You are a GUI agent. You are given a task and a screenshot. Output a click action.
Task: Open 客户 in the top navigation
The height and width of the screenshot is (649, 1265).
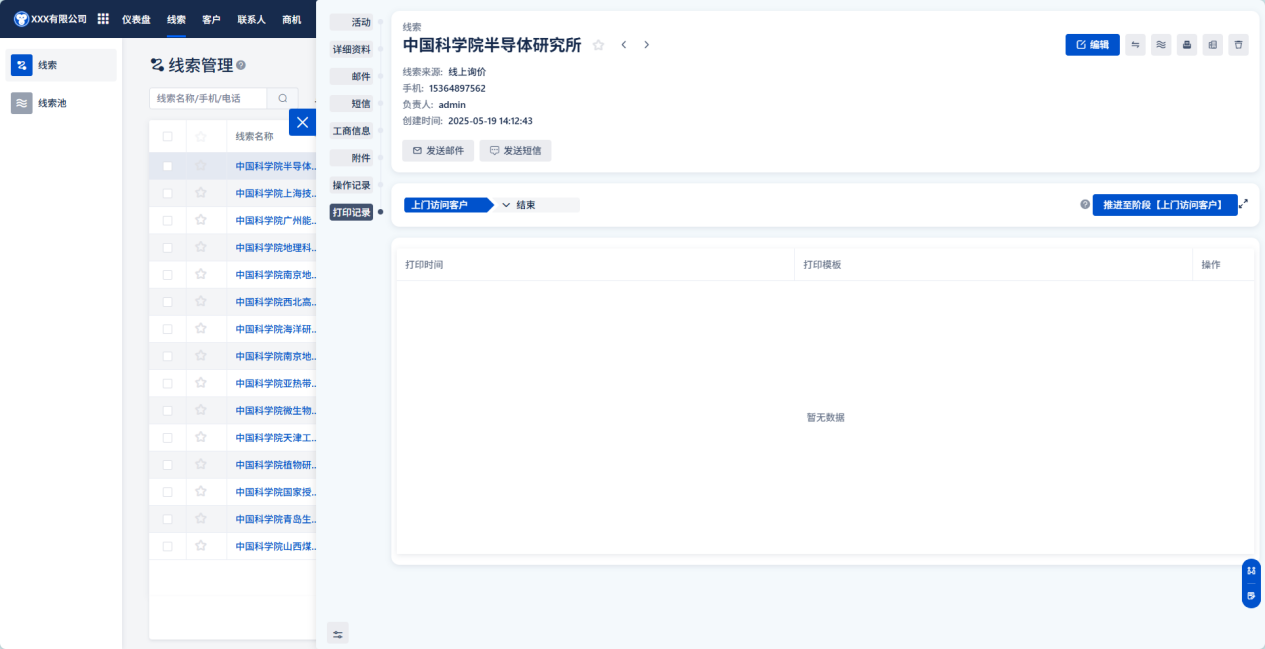[211, 19]
